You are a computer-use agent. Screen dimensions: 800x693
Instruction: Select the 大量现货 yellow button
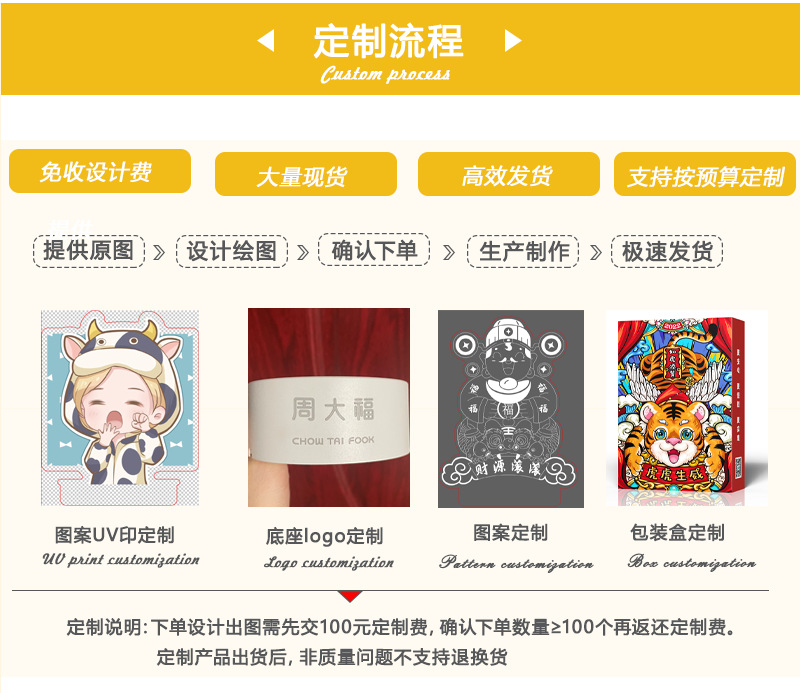(306, 174)
